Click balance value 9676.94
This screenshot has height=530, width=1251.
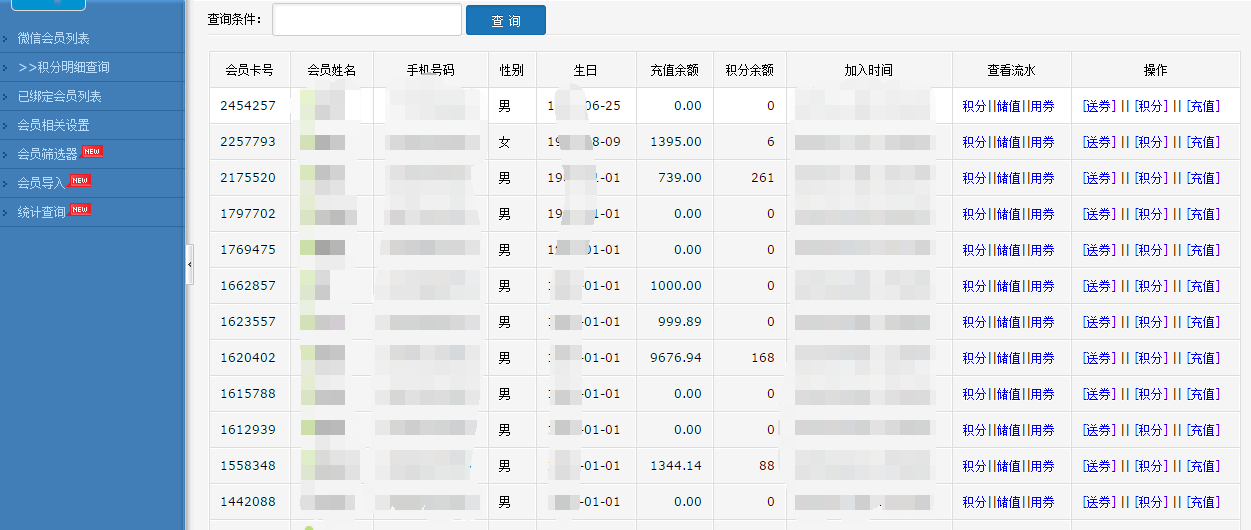676,358
